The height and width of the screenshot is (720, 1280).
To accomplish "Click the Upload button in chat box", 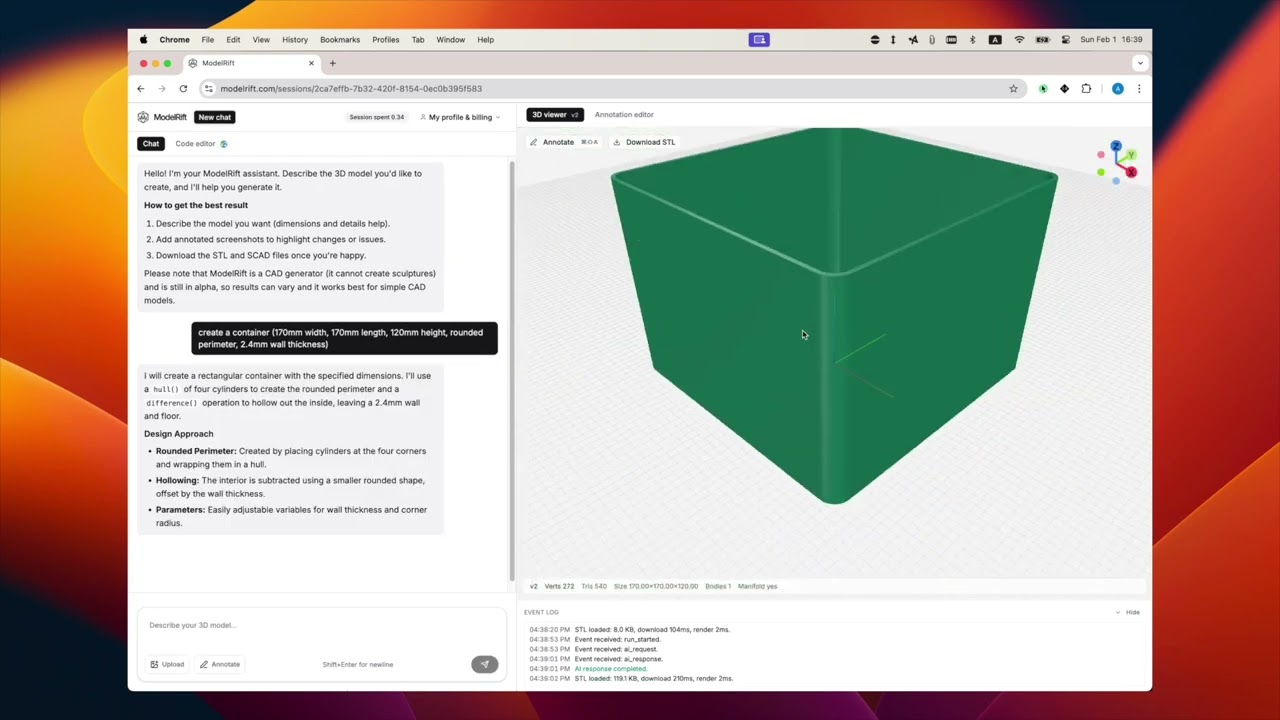I will point(167,664).
